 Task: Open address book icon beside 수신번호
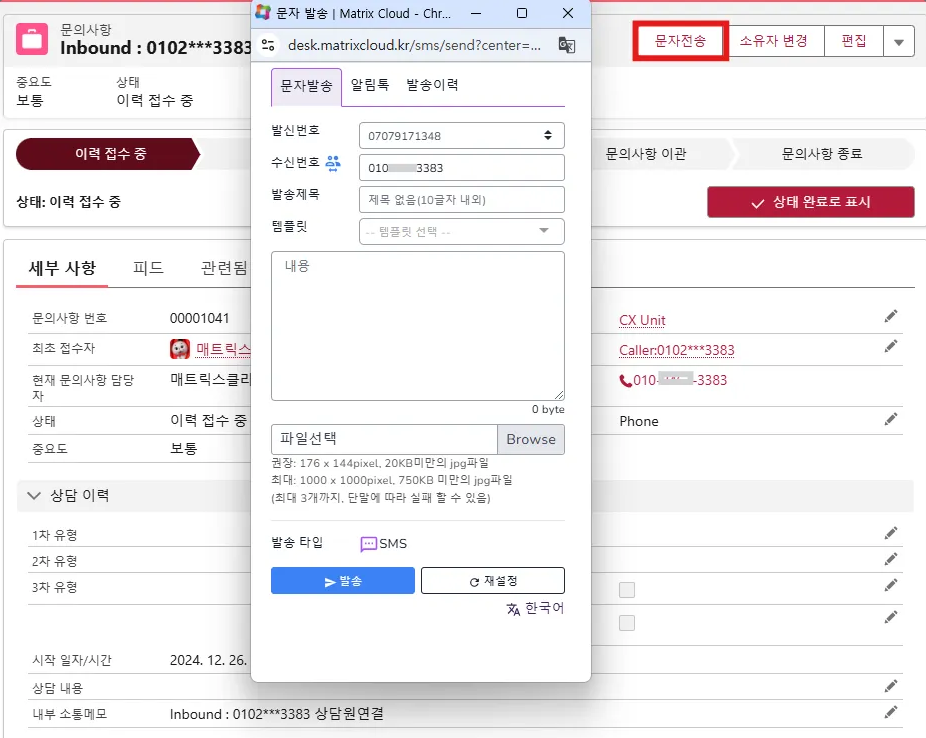point(333,163)
